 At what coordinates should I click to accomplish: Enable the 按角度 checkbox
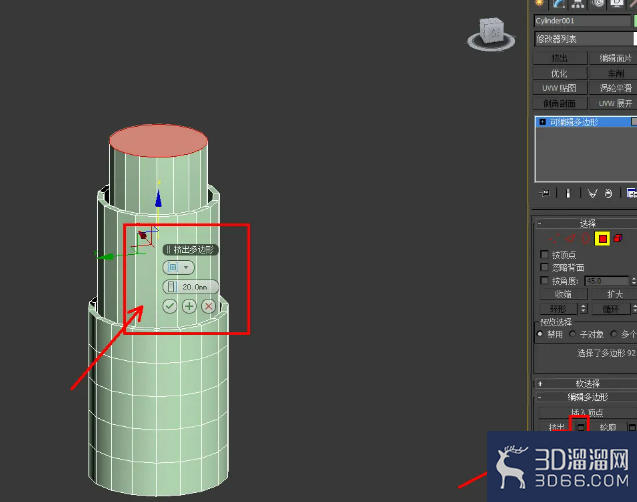point(544,280)
